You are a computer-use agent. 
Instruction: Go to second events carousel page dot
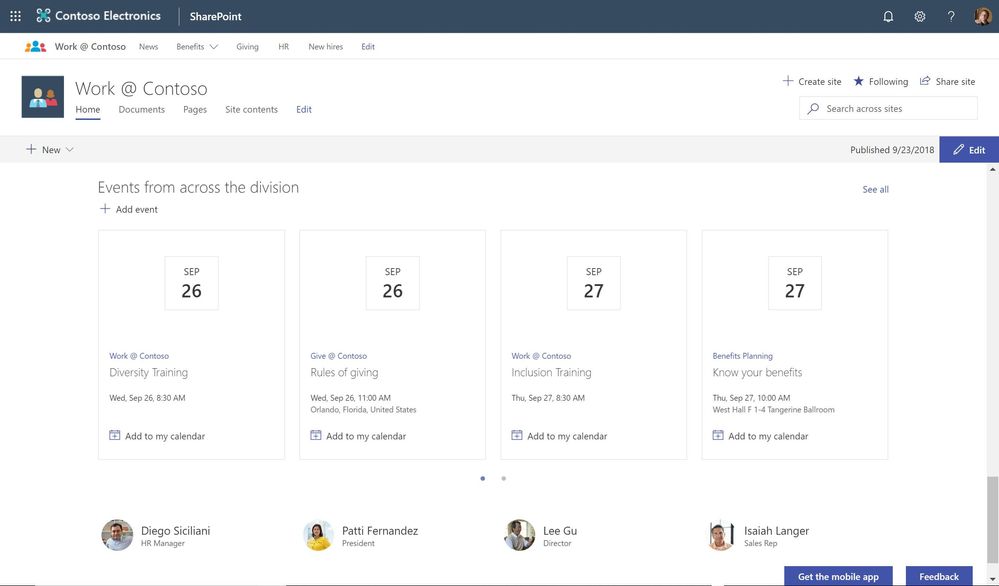pos(503,478)
